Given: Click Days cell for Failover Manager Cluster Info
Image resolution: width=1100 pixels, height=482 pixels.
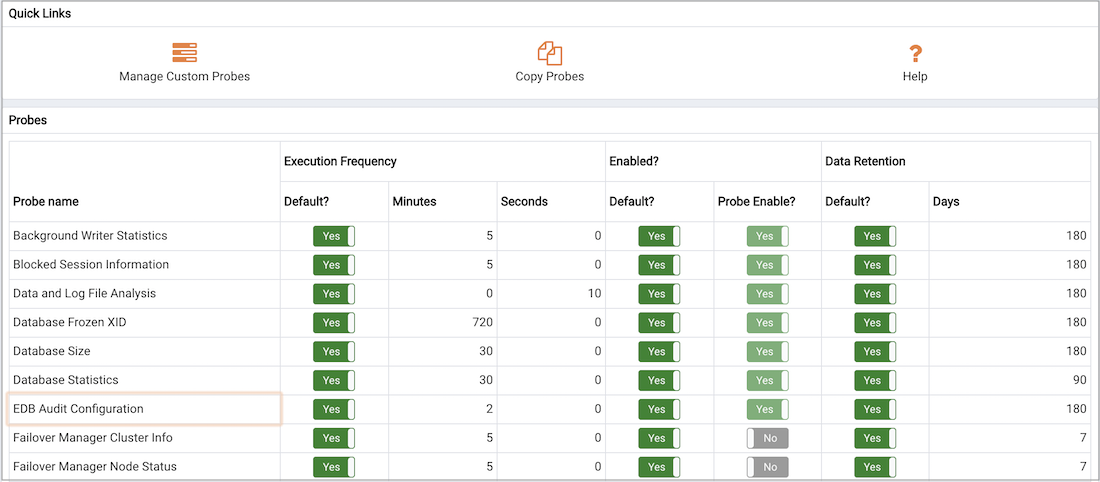Looking at the screenshot, I should point(1010,438).
